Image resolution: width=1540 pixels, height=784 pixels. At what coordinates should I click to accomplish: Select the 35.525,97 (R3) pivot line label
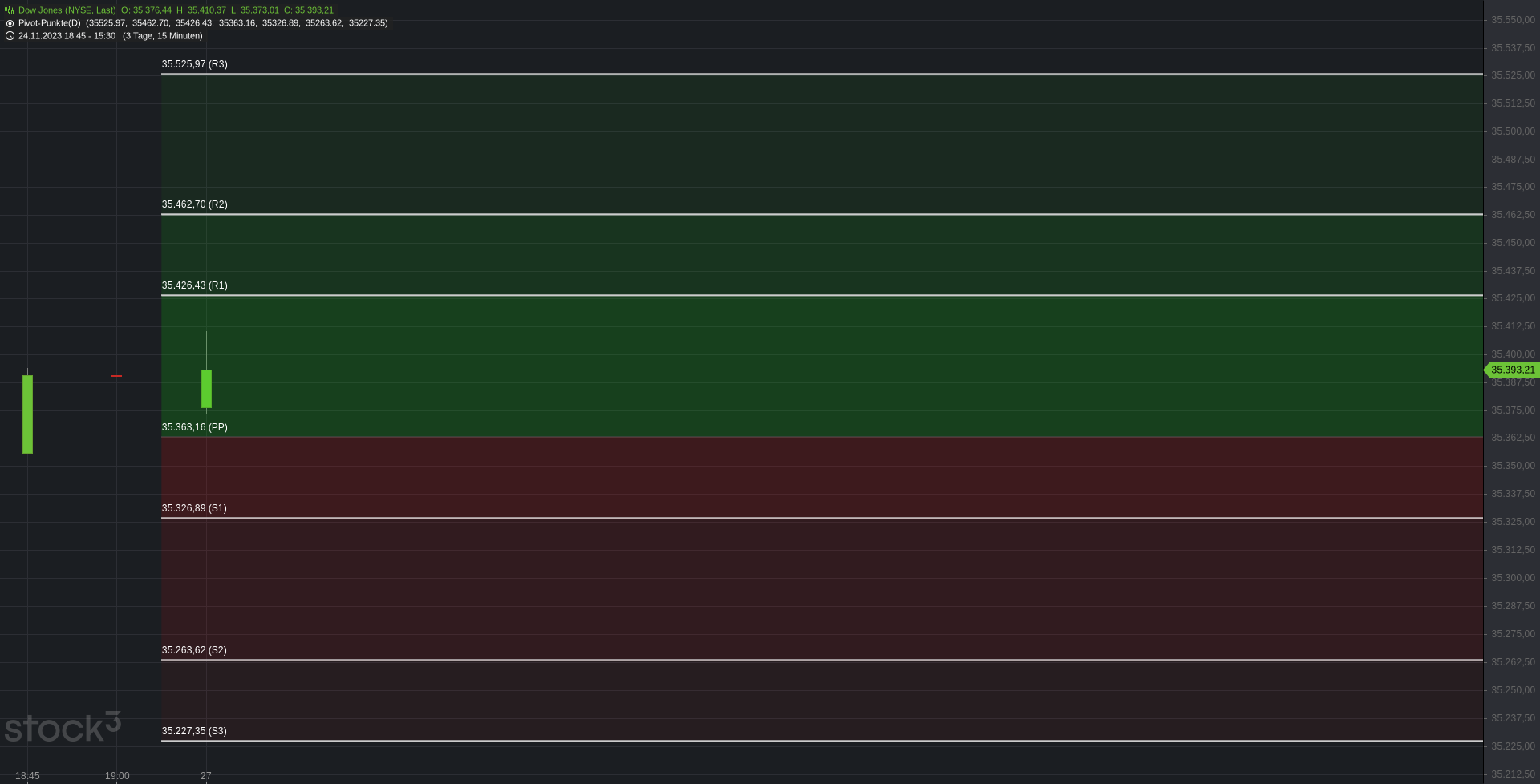(195, 64)
